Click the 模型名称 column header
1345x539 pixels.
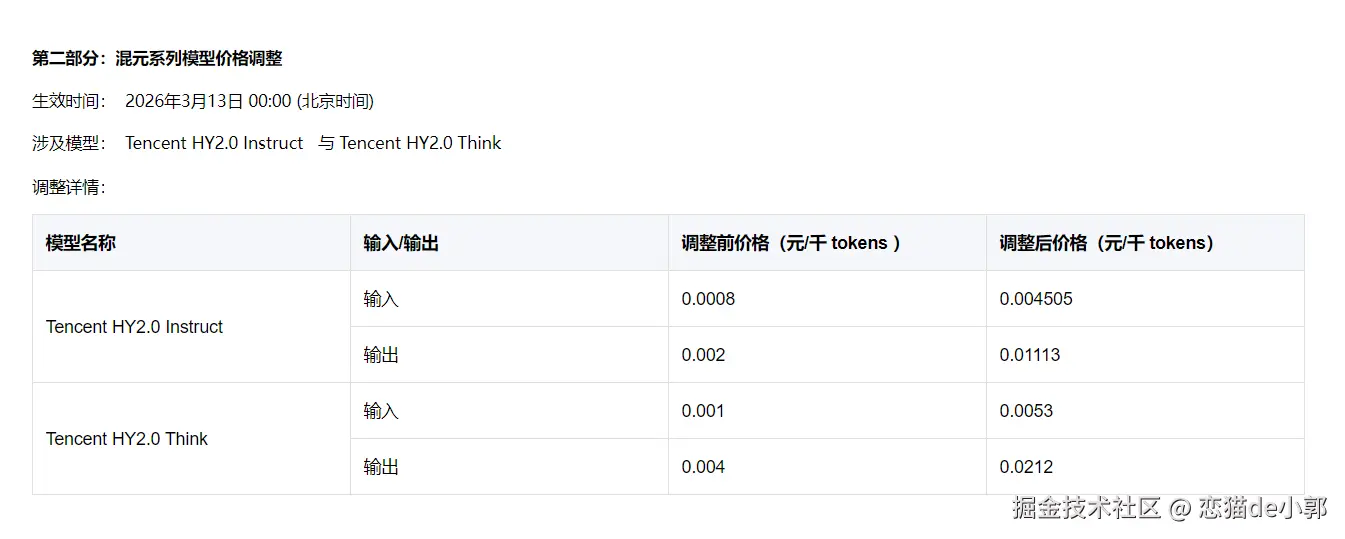[81, 243]
